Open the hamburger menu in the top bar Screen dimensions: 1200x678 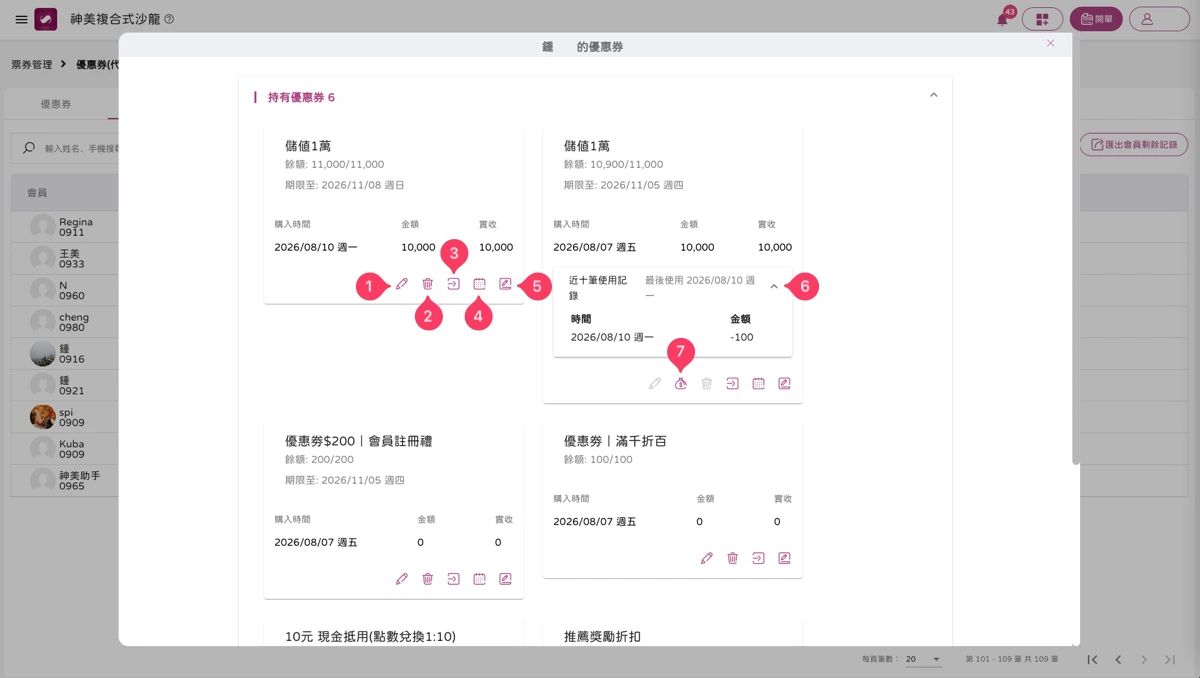click(x=21, y=19)
